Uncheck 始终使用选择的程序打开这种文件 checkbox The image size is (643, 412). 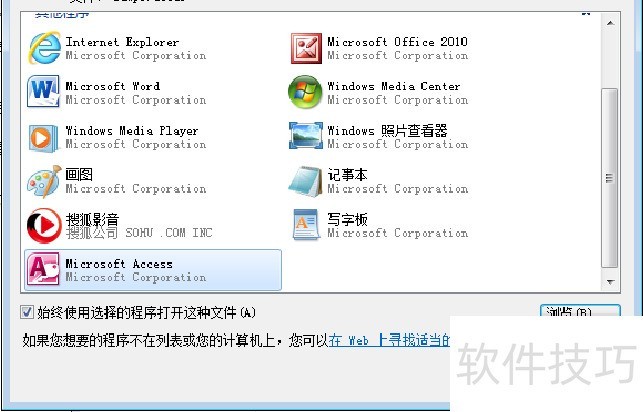point(27,312)
